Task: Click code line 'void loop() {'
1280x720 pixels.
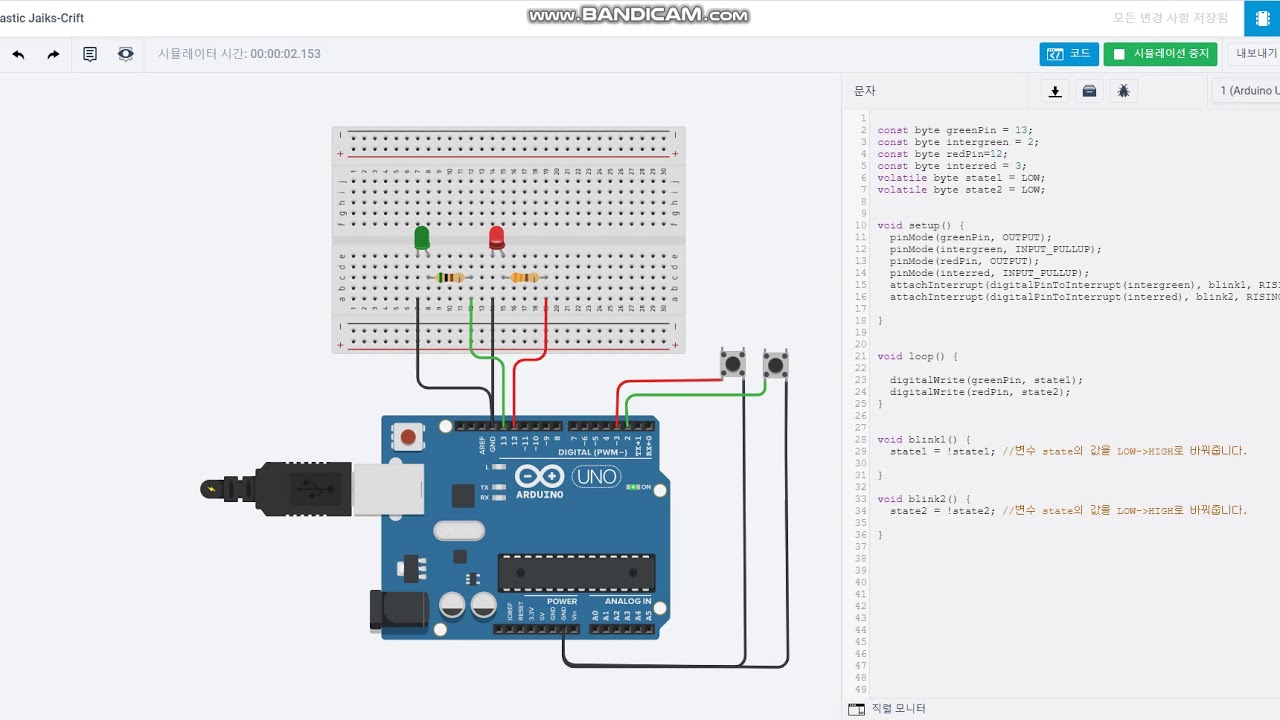Action: pos(918,356)
